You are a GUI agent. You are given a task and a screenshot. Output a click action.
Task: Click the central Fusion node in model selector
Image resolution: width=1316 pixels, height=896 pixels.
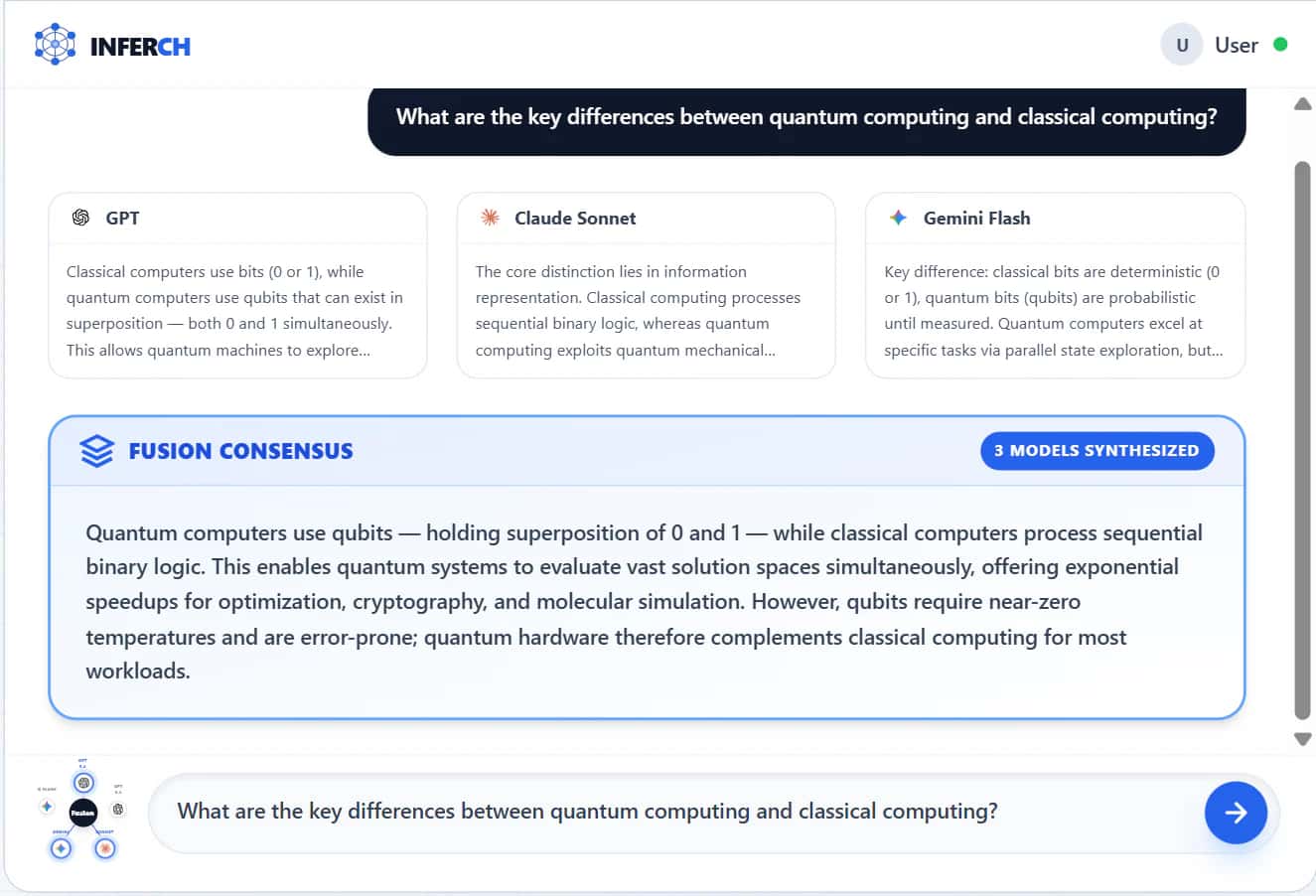click(x=83, y=813)
